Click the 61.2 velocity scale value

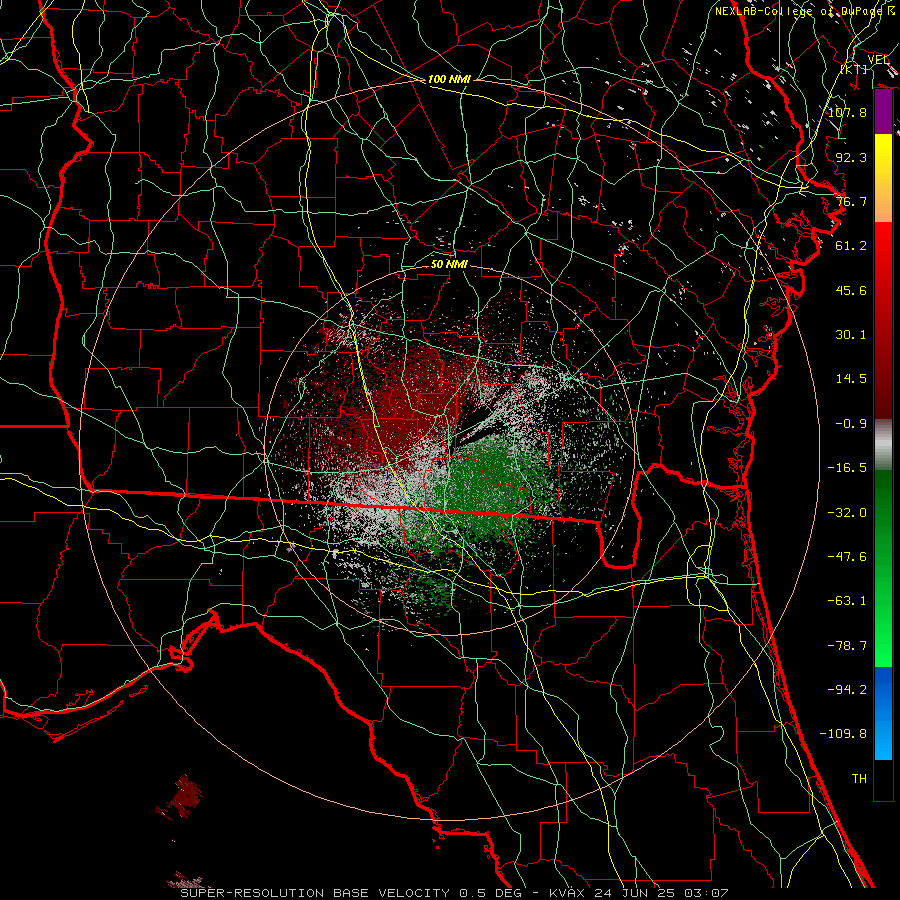(x=851, y=246)
